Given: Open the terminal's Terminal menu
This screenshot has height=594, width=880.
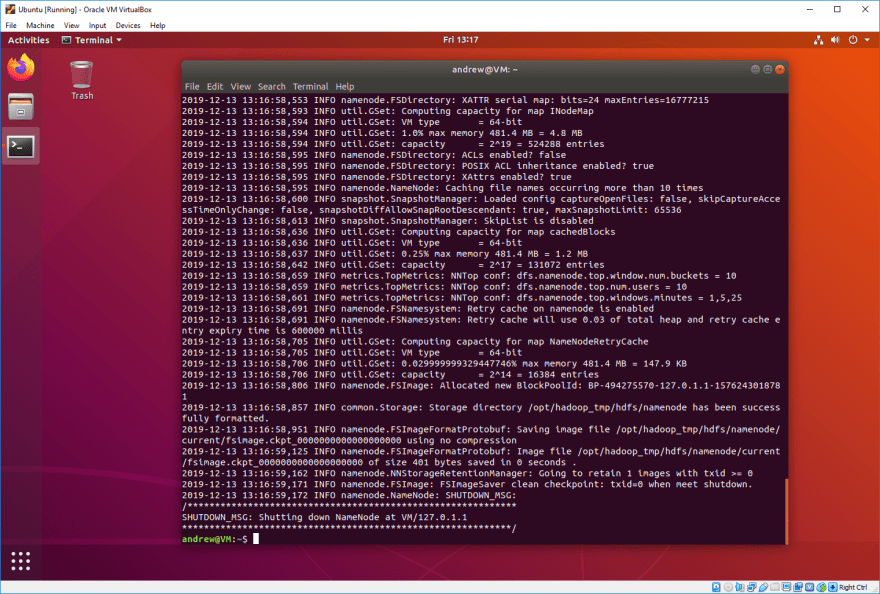Looking at the screenshot, I should [310, 86].
